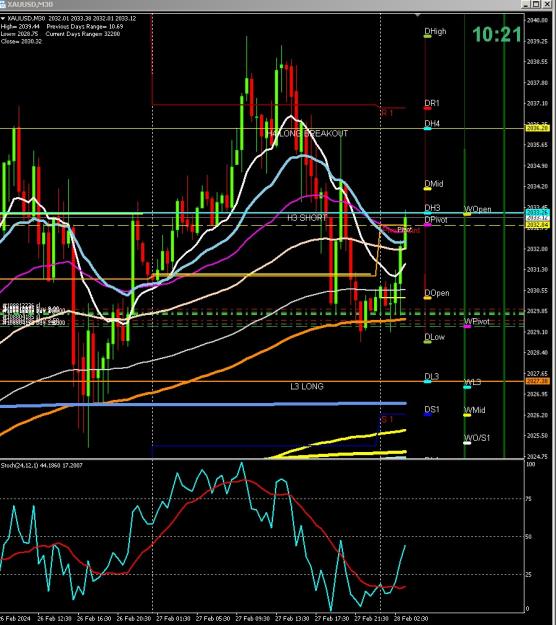Expand the XAUUSD,M30 symbol dropdown arrow

[3, 18]
